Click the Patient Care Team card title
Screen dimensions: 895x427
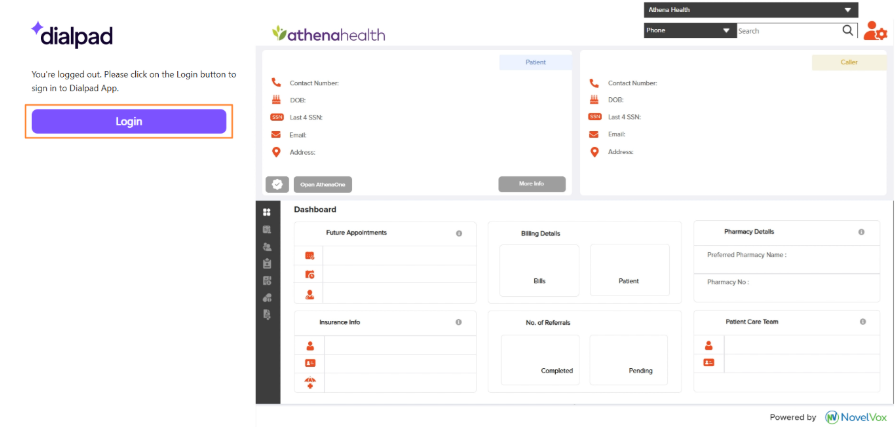pyautogui.click(x=752, y=322)
